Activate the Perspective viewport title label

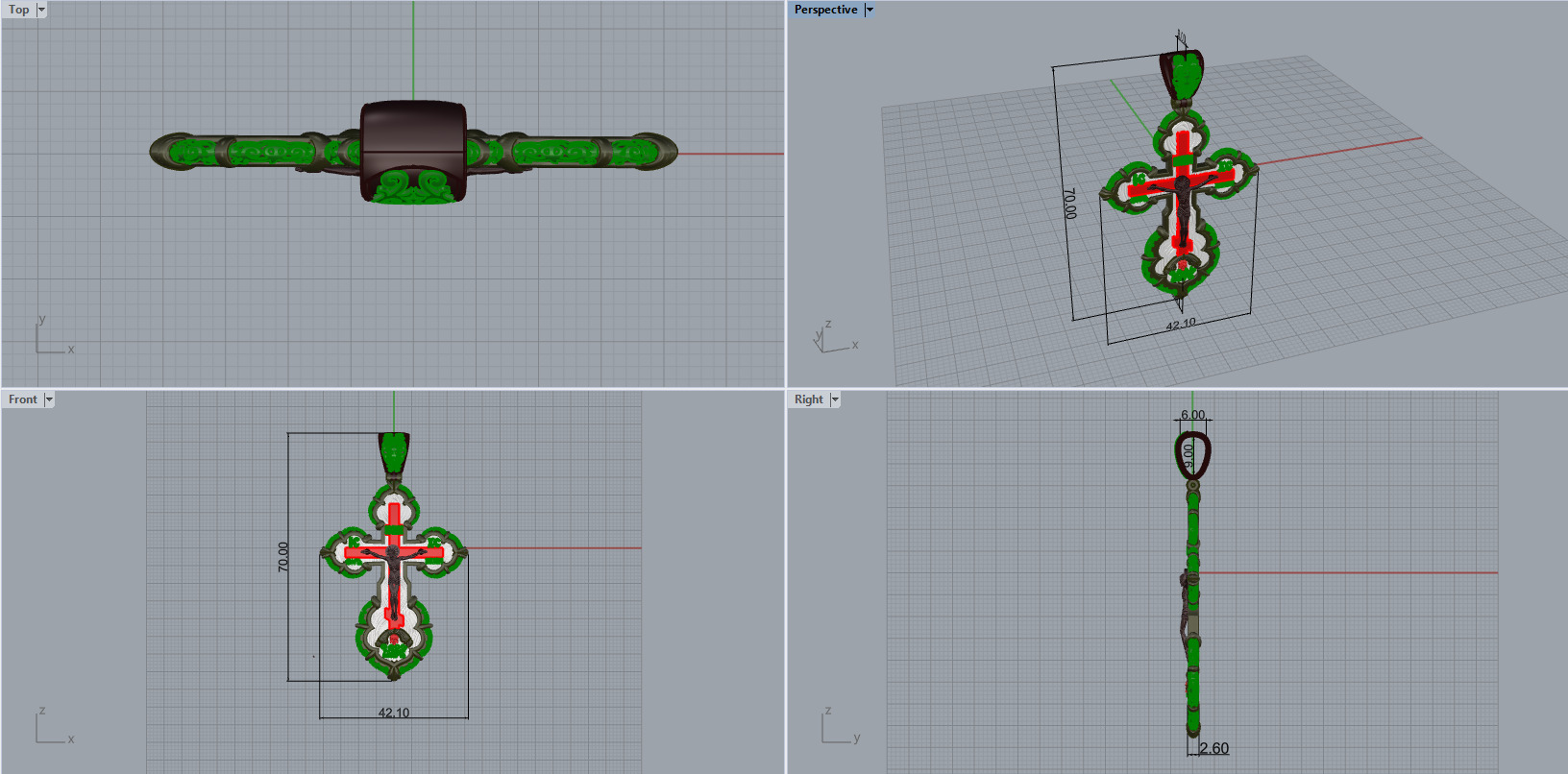(x=826, y=10)
